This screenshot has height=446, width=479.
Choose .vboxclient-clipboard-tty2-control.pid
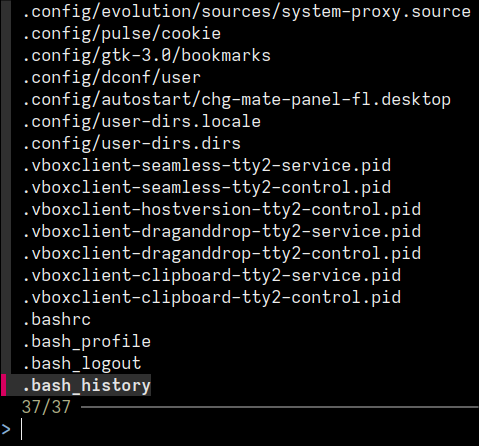coord(211,298)
